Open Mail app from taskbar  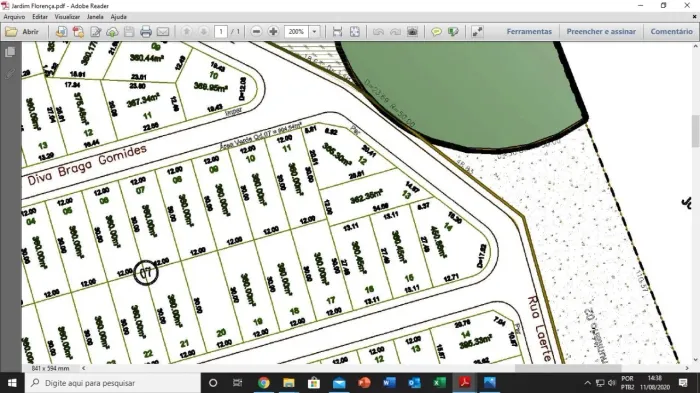coord(339,383)
